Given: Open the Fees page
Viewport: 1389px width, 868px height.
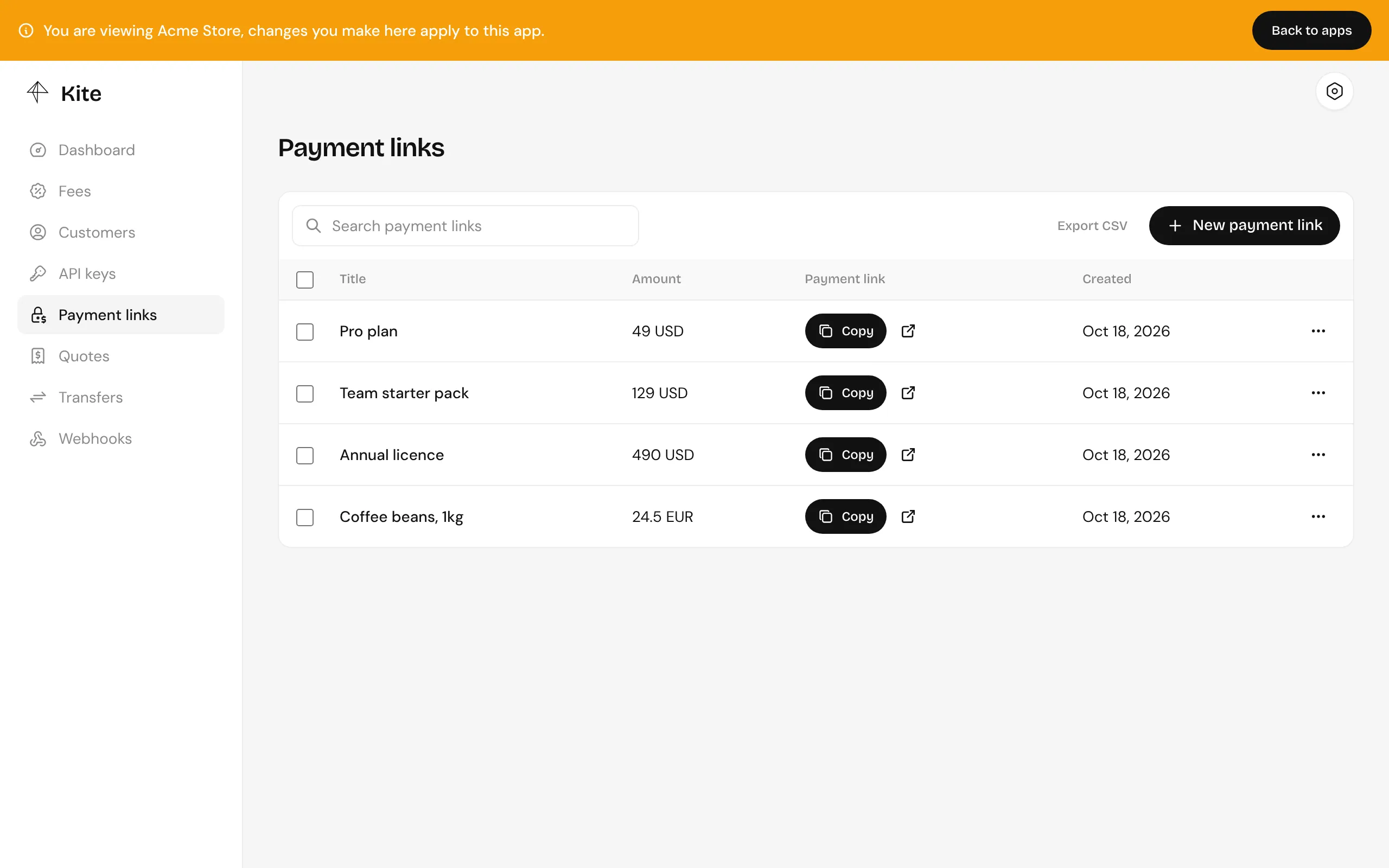Looking at the screenshot, I should point(120,191).
